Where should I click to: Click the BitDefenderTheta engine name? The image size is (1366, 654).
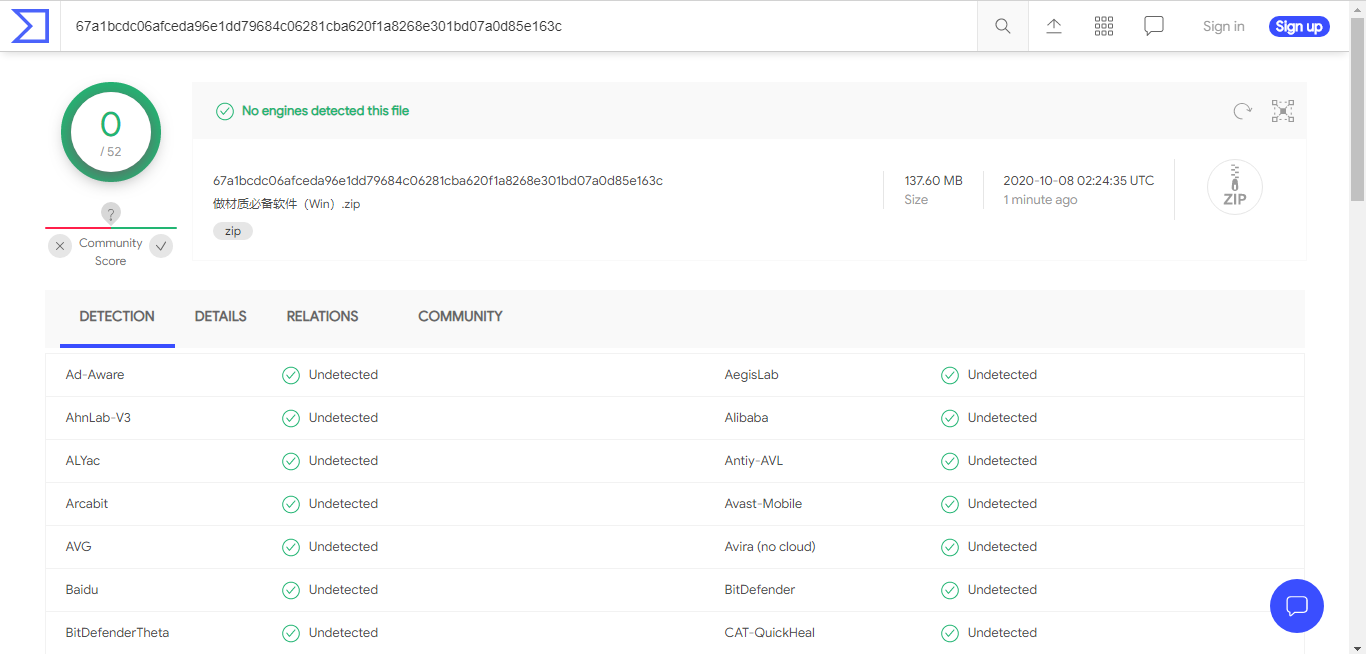click(x=118, y=633)
